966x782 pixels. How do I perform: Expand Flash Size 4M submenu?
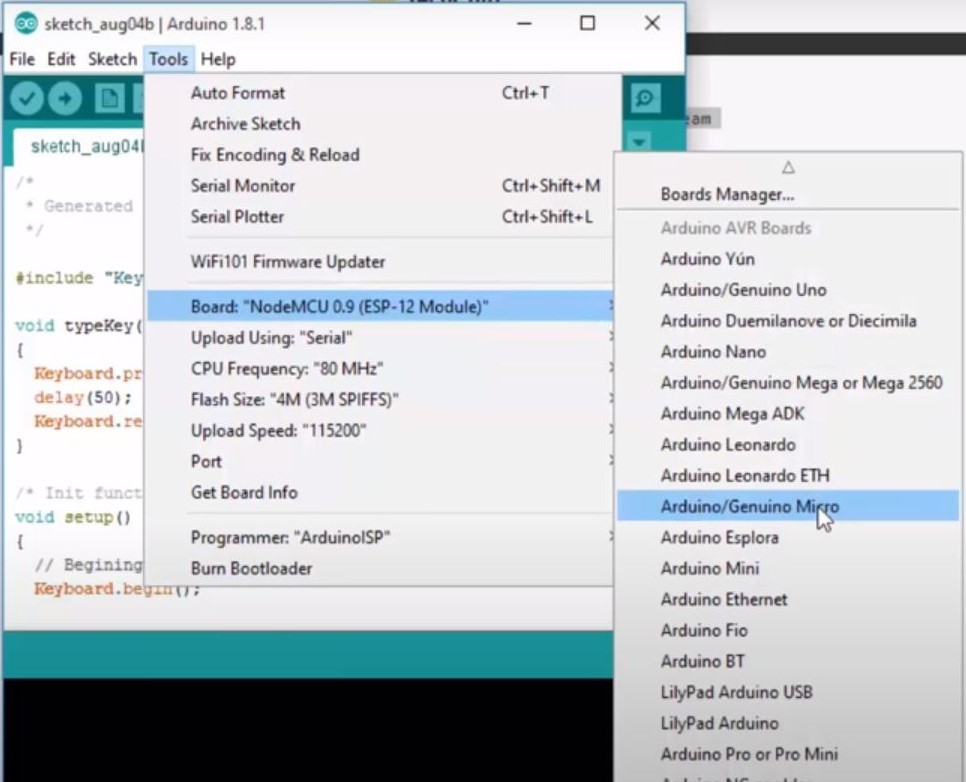click(381, 399)
